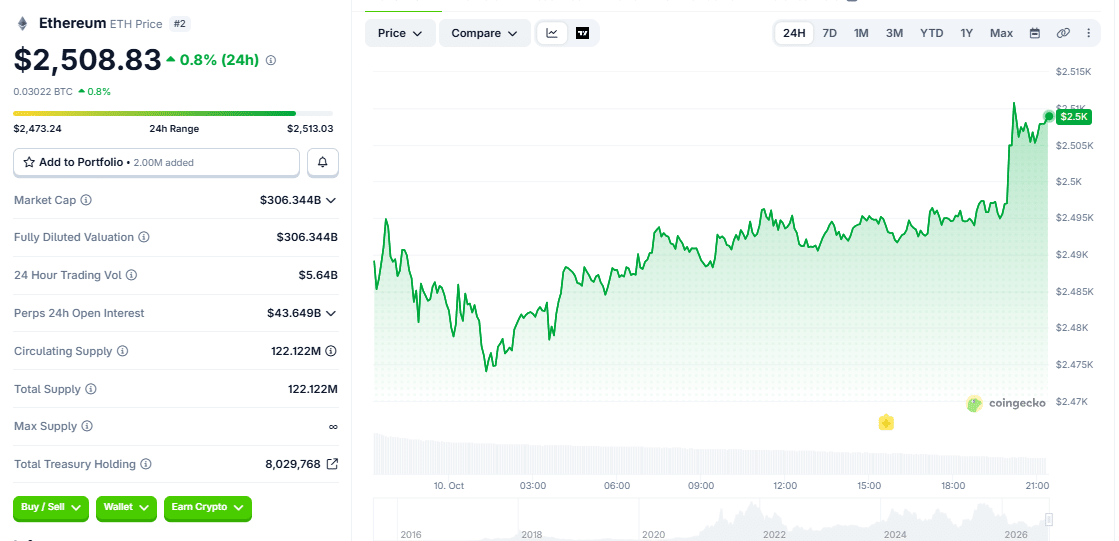
Task: Select the 1Y time range
Action: pos(966,33)
